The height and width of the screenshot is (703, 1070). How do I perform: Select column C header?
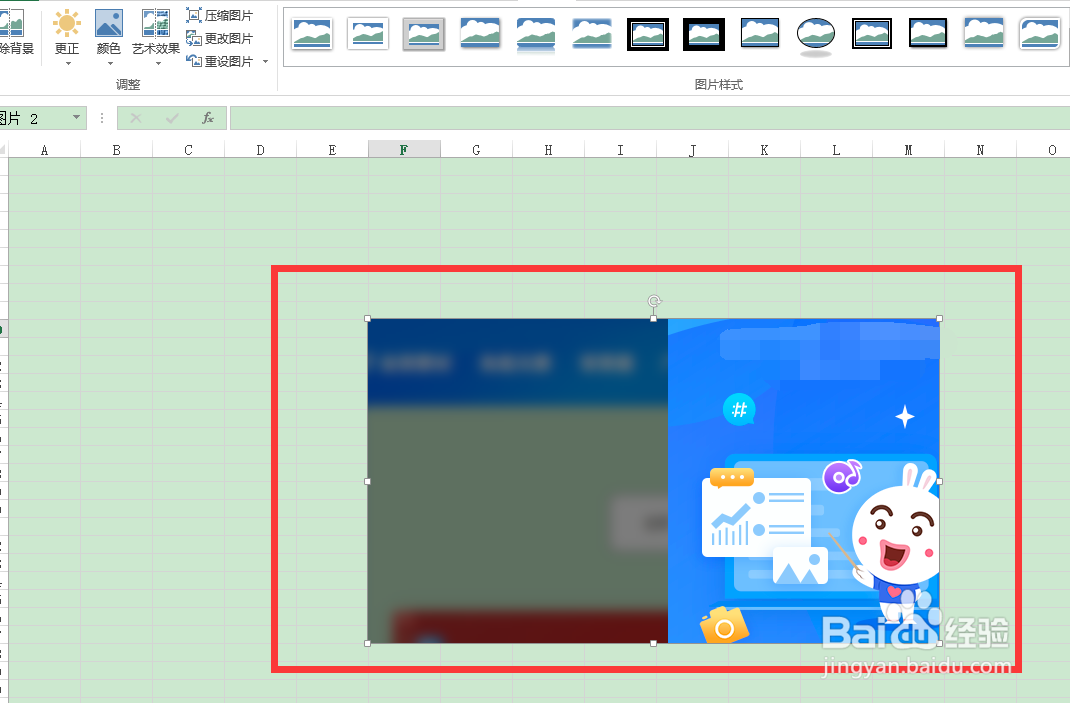point(188,149)
